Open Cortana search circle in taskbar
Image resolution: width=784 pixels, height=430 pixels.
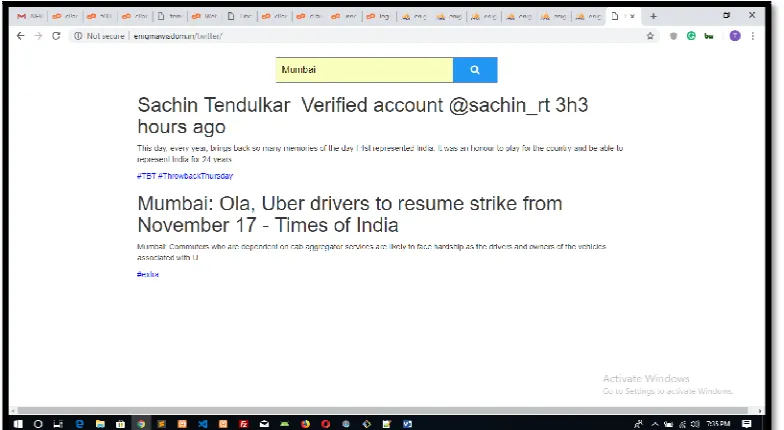(x=38, y=424)
